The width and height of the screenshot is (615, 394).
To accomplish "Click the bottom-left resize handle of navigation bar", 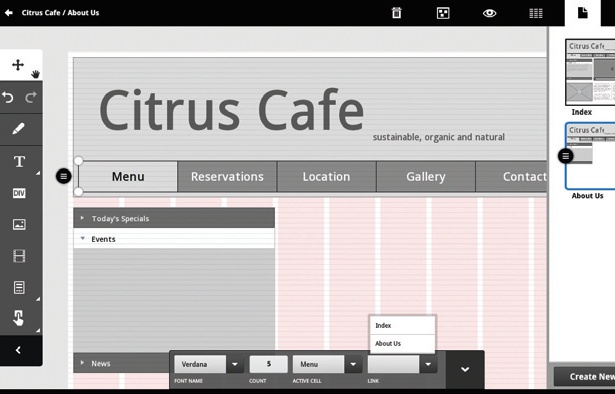I will pos(78,192).
